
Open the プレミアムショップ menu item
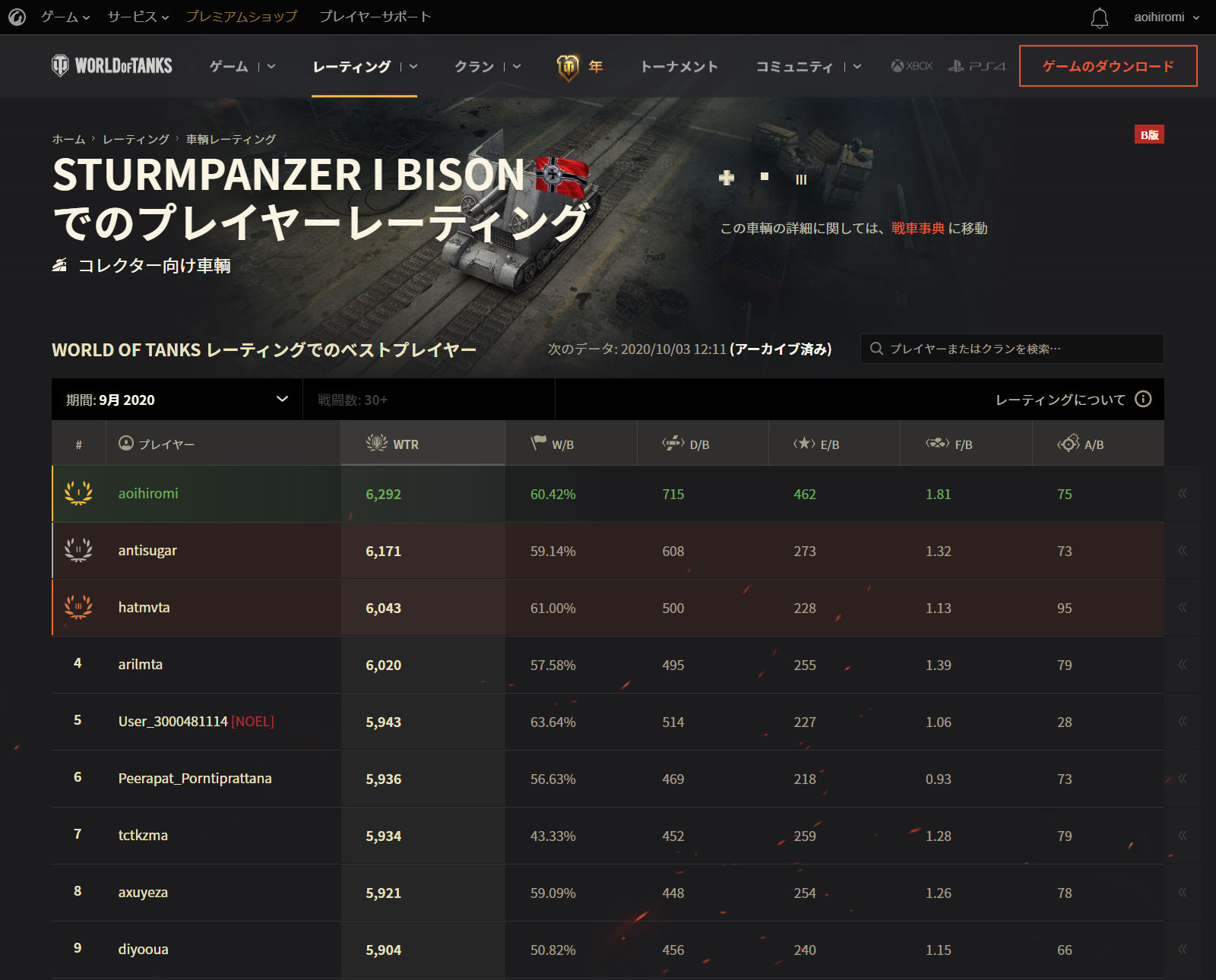pyautogui.click(x=242, y=17)
